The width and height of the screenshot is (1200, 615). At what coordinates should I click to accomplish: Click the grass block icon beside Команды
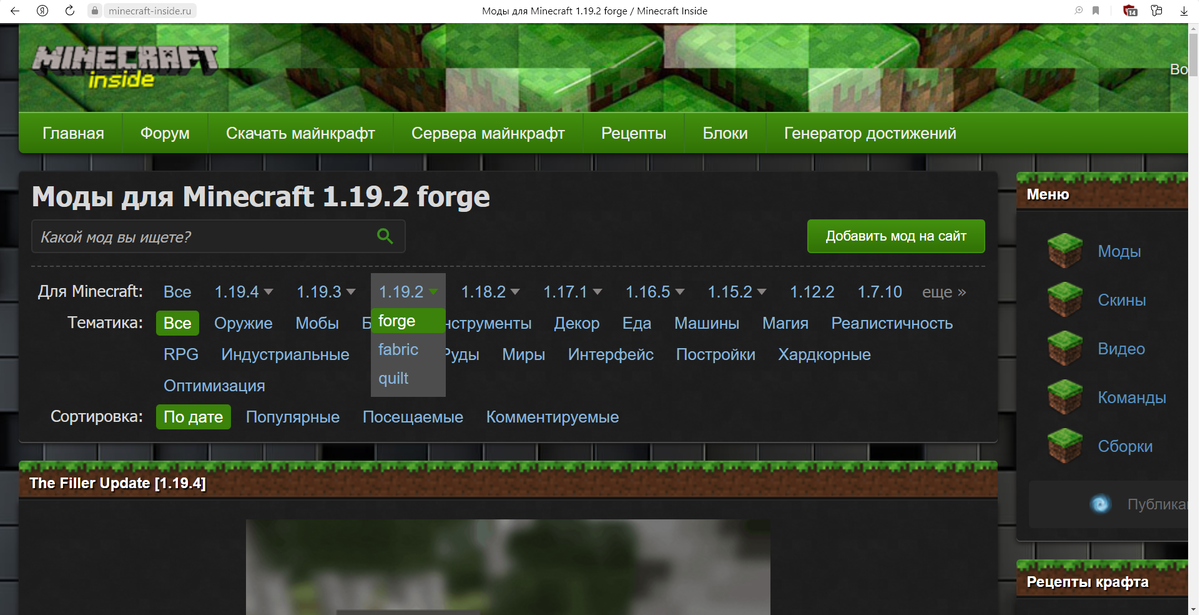tap(1066, 397)
